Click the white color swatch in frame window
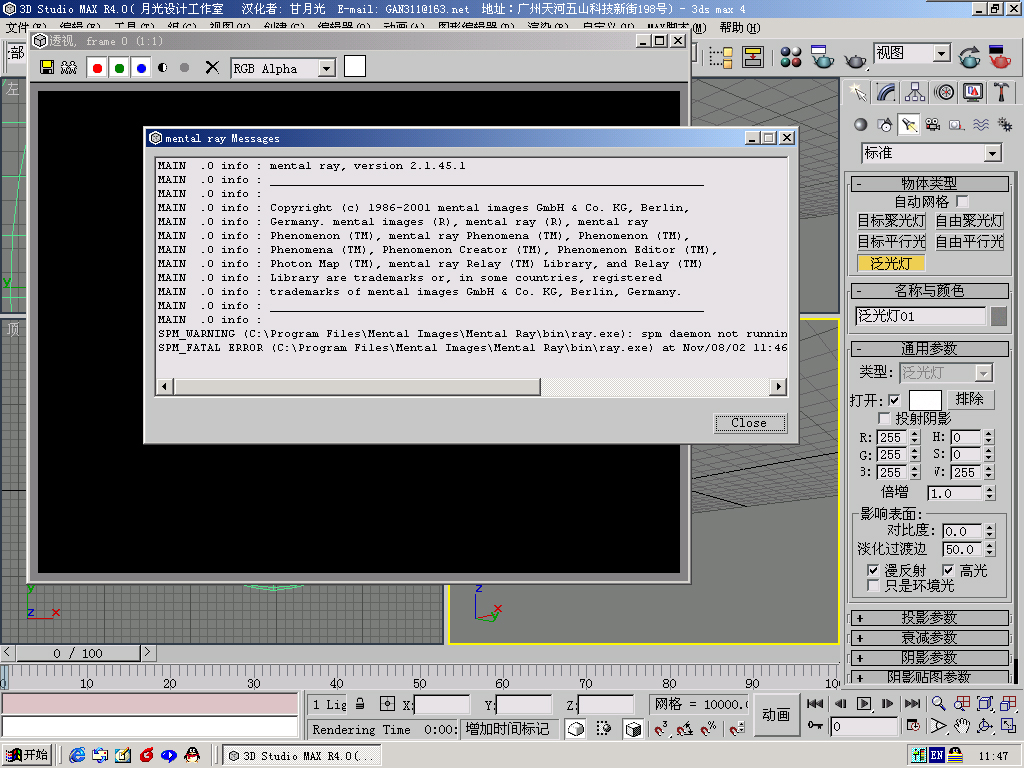The image size is (1024, 768). tap(355, 66)
